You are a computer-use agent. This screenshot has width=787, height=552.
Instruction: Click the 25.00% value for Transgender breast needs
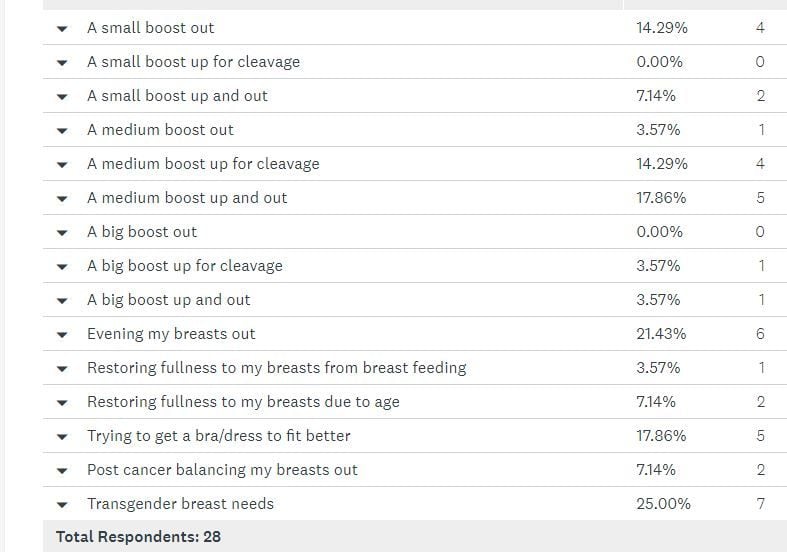664,504
